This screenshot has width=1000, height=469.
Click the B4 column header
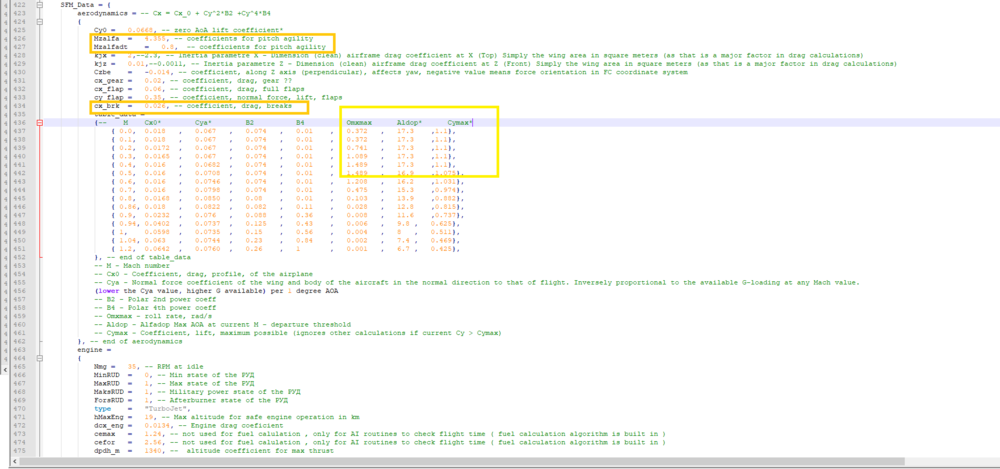point(300,123)
